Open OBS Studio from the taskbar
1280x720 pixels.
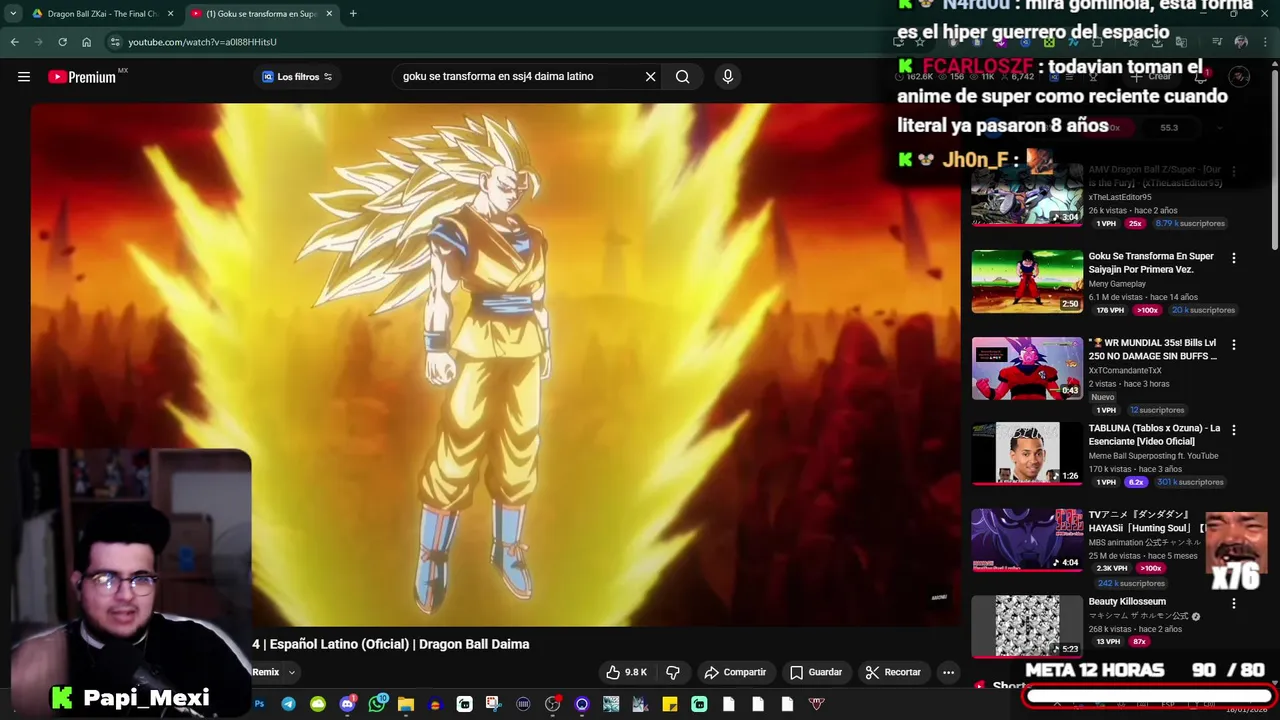click(x=552, y=704)
